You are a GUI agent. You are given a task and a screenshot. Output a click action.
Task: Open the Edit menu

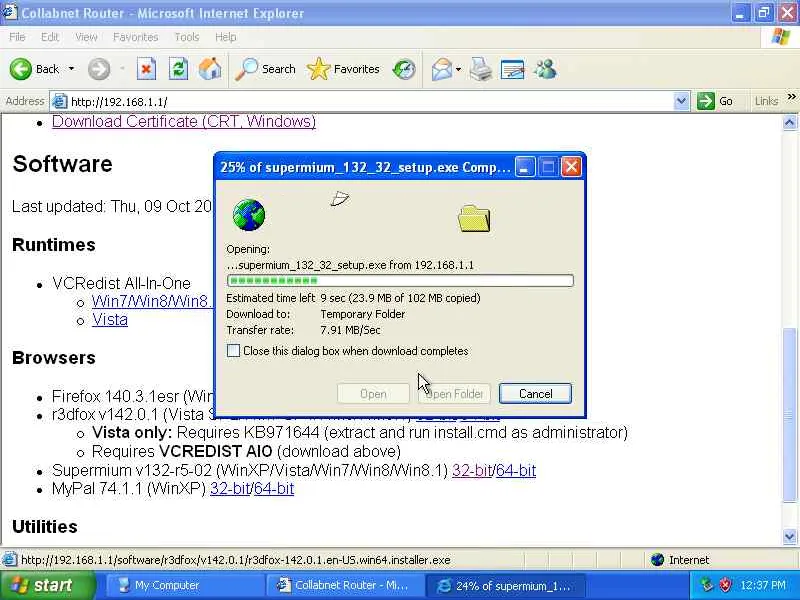pos(49,37)
